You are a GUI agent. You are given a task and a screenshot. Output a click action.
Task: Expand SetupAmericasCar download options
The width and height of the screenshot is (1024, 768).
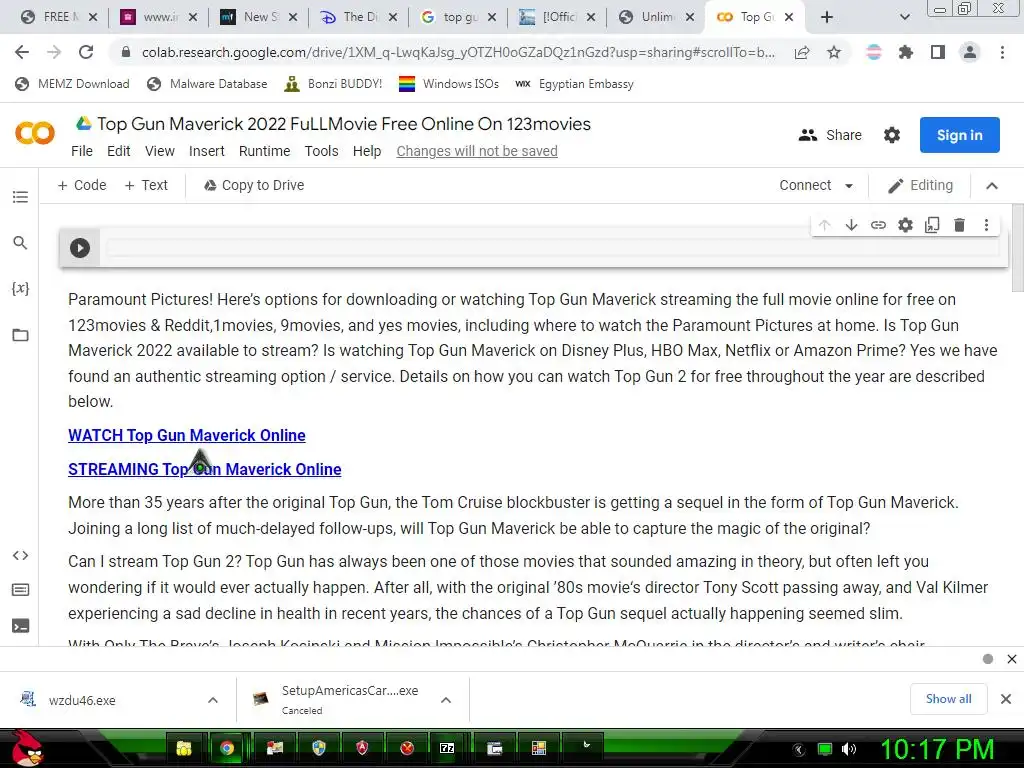[x=446, y=700]
